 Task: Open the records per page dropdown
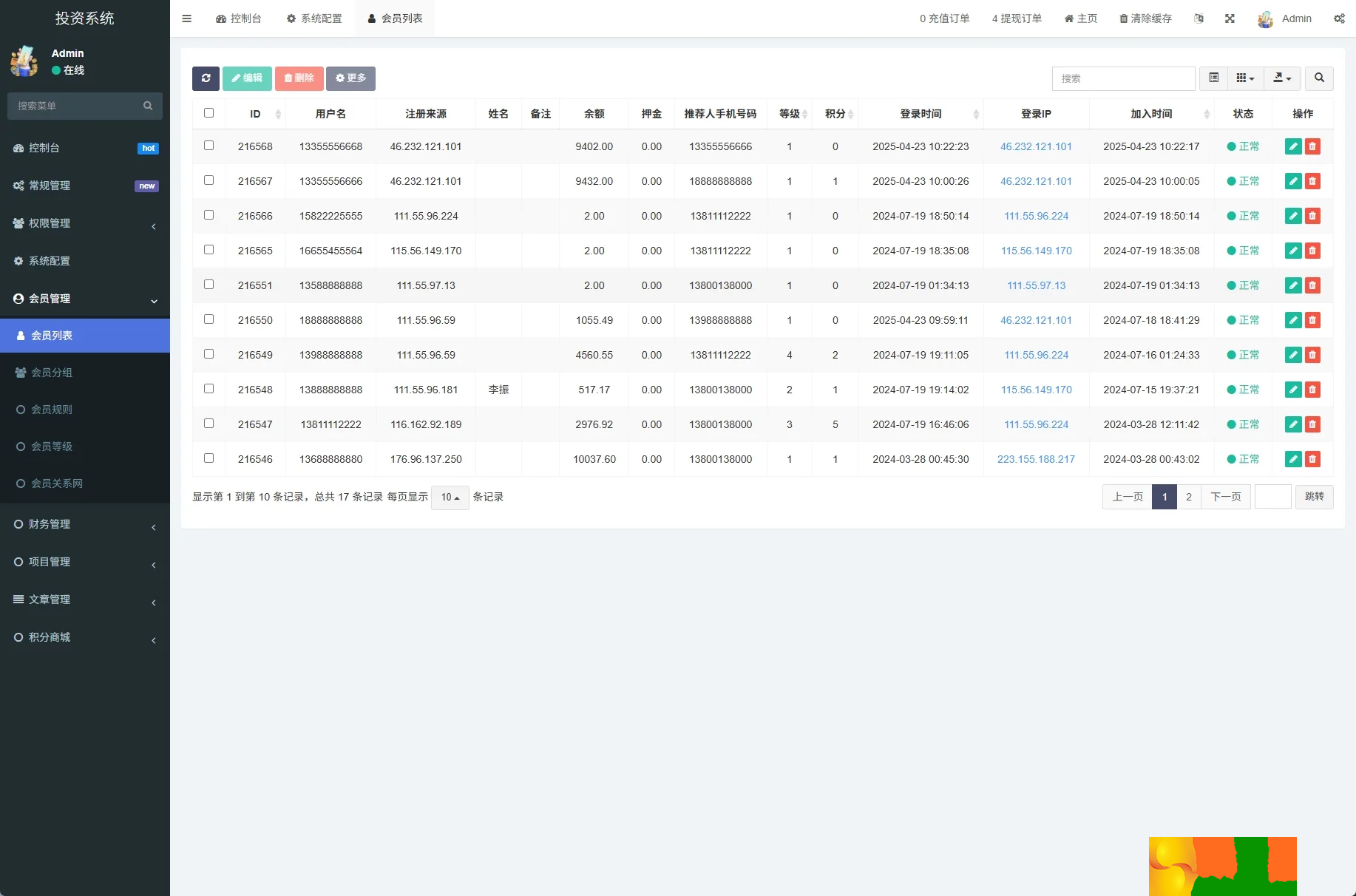(450, 498)
